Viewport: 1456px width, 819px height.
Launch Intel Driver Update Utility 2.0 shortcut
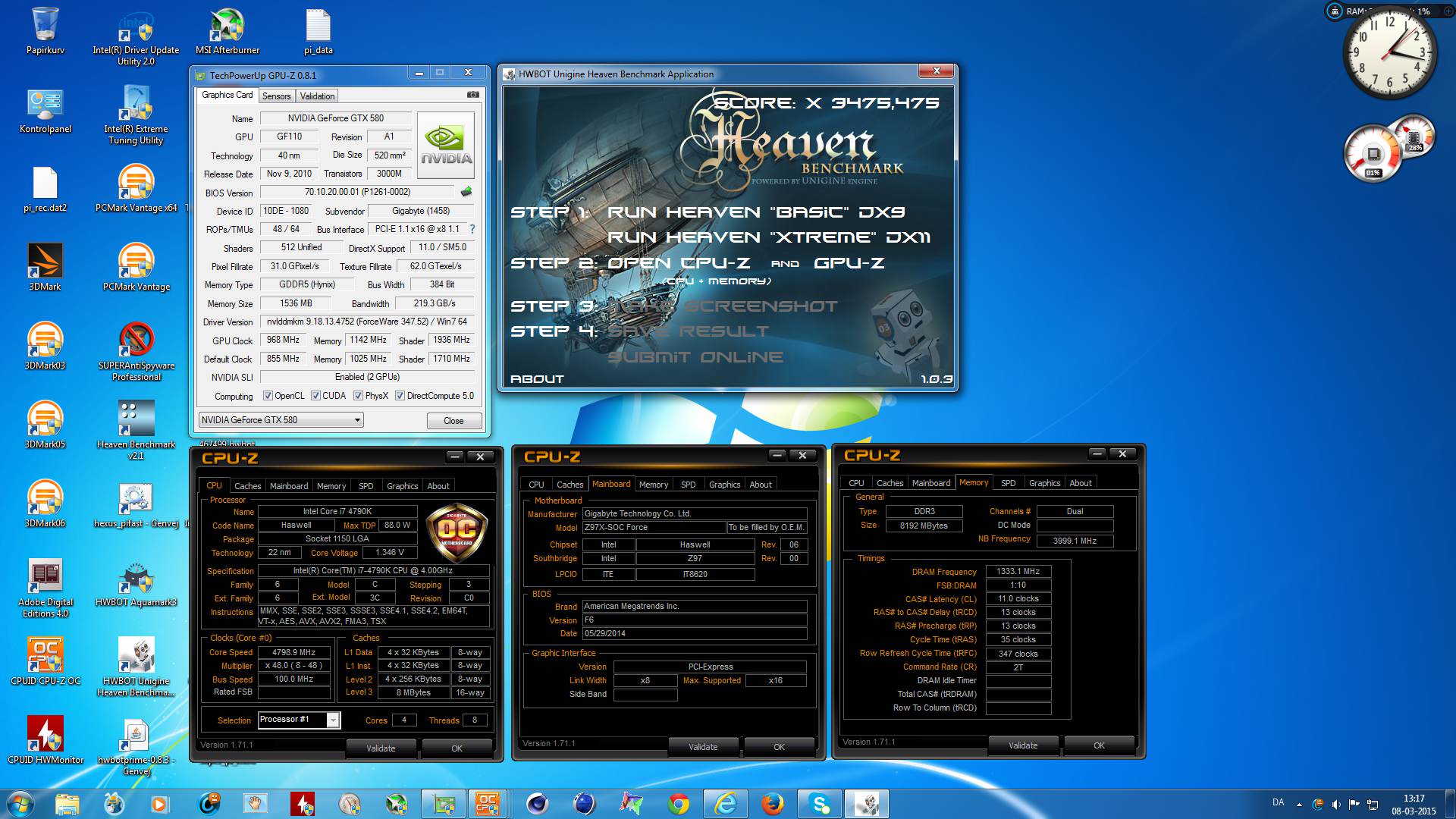136,36
